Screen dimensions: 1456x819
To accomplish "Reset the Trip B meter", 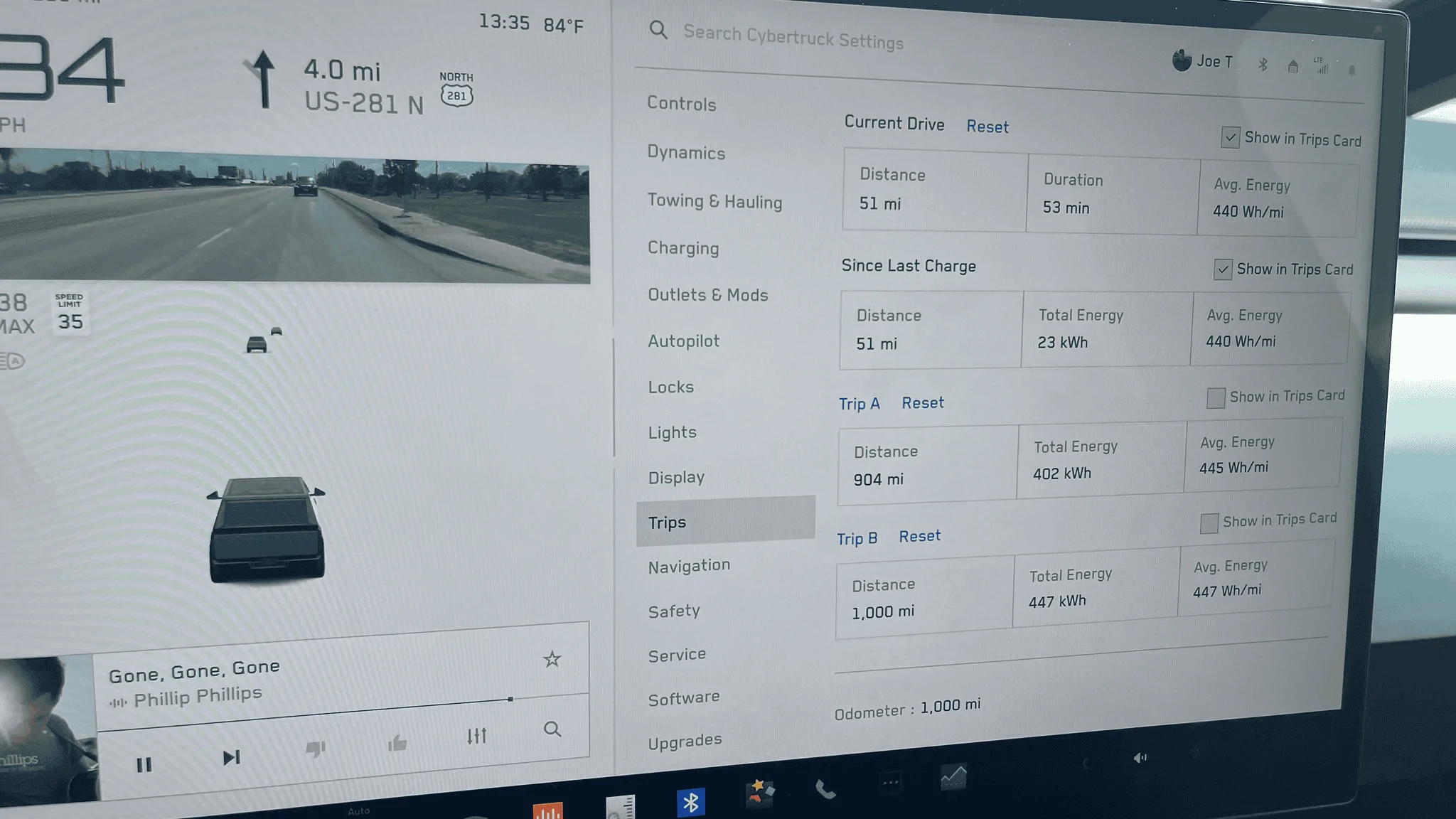I will tap(919, 536).
